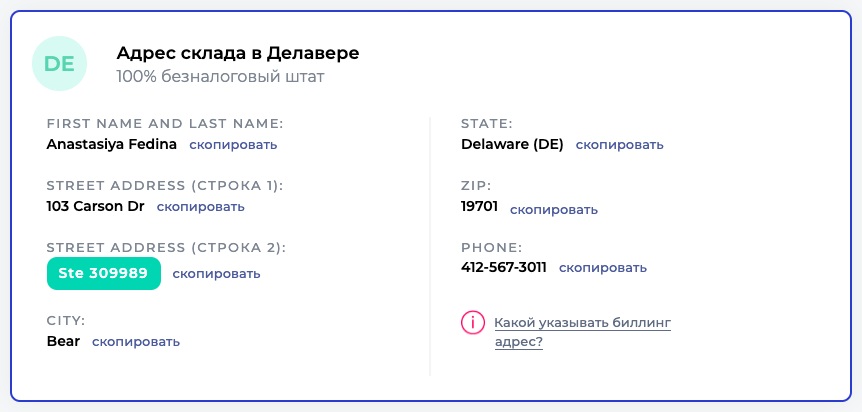Viewport: 862px width, 412px height.
Task: Copy street address 103 Carson Dr
Action: [200, 207]
